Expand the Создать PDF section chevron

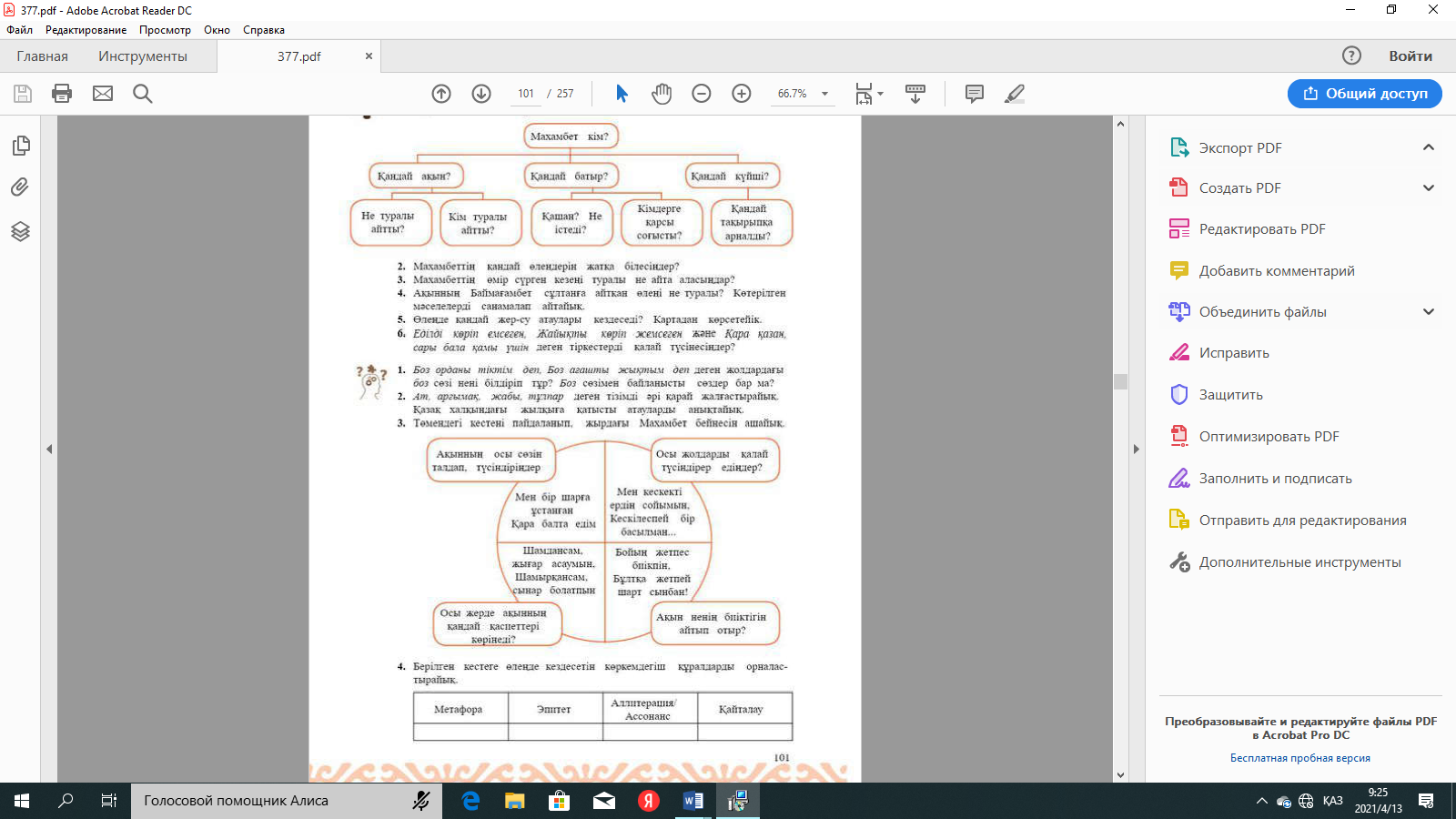pos(1429,188)
